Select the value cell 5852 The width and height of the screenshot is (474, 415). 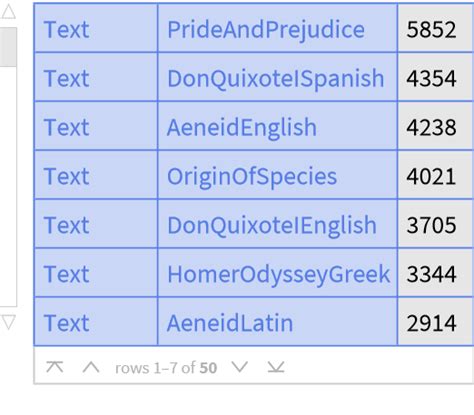pos(436,28)
